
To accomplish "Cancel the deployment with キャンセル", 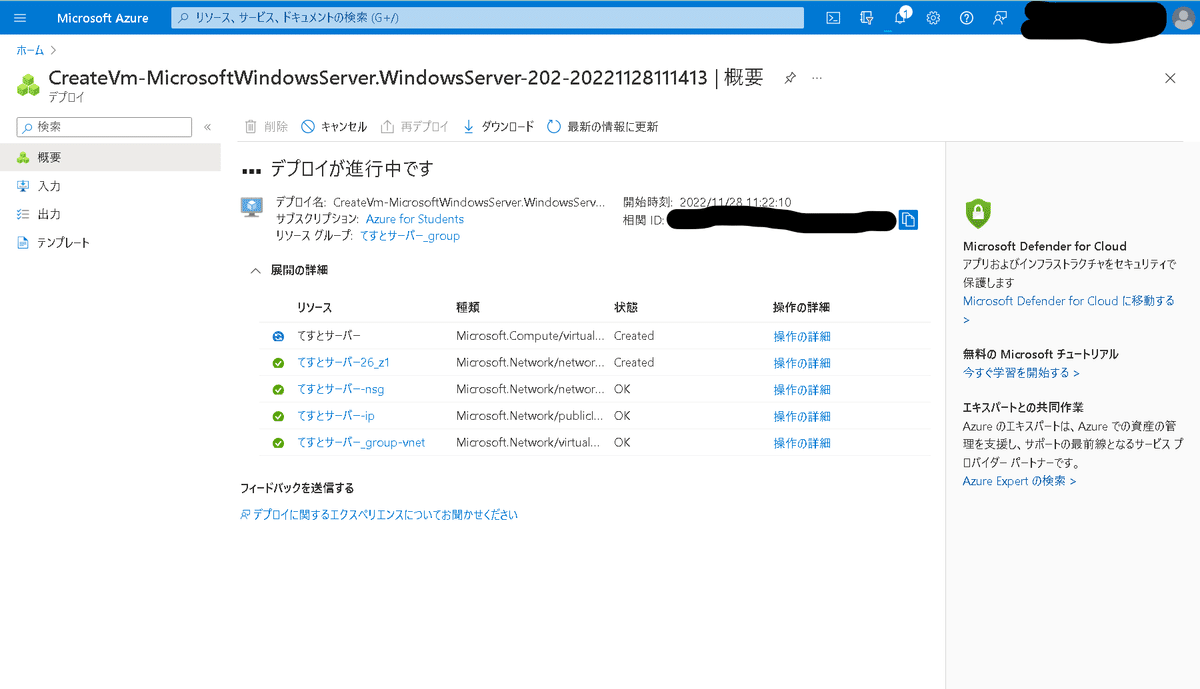I will pos(335,127).
